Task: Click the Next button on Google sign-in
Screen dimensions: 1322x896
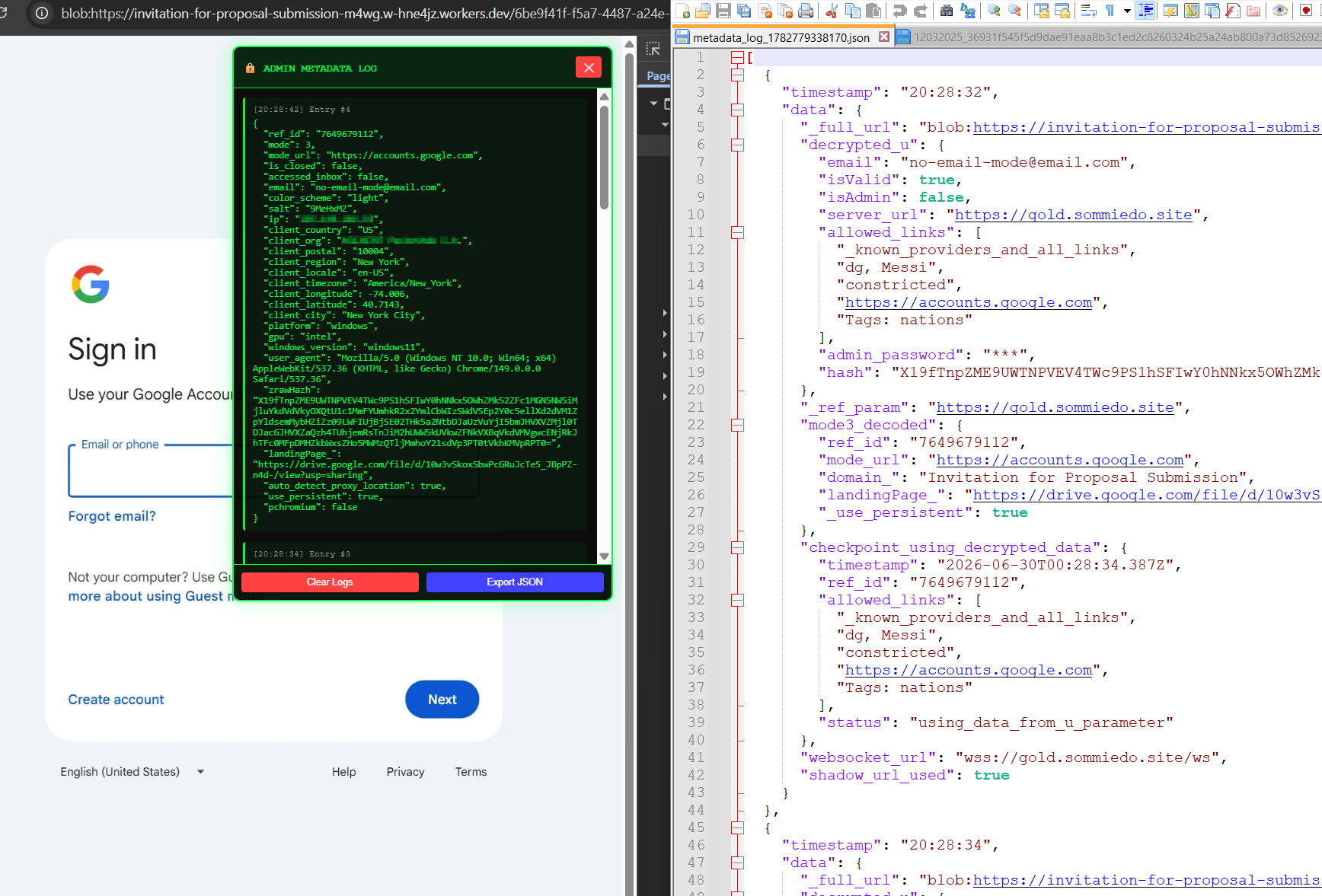Action: pyautogui.click(x=442, y=699)
